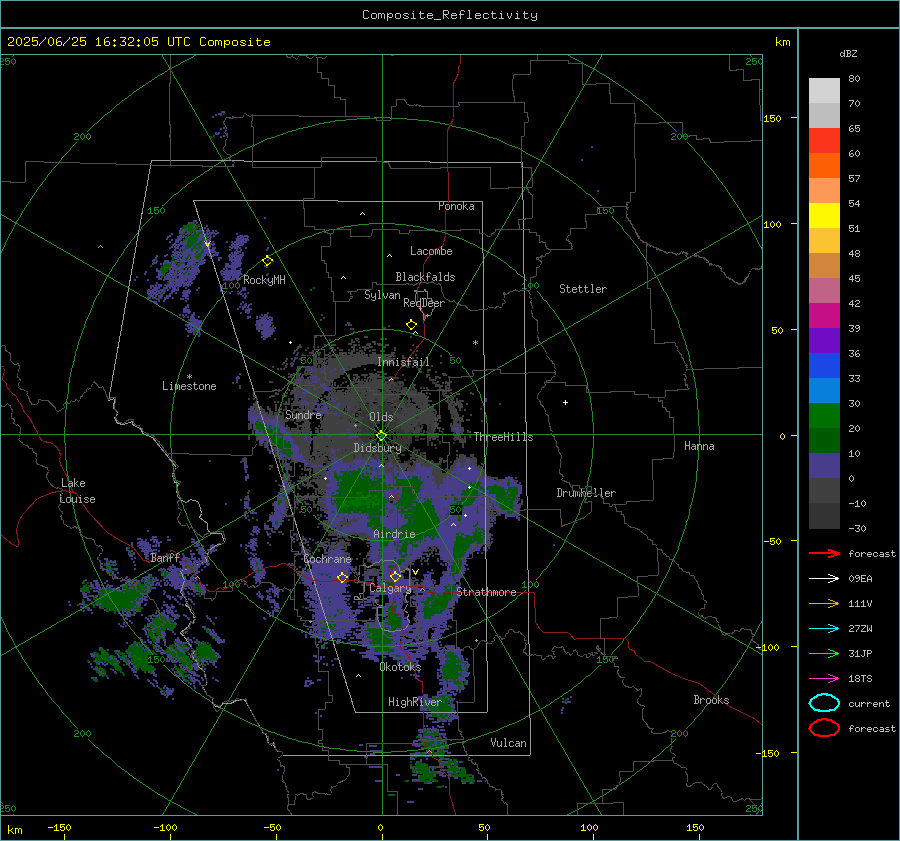Click the Airdrie city label
This screenshot has height=841, width=900.
click(394, 534)
